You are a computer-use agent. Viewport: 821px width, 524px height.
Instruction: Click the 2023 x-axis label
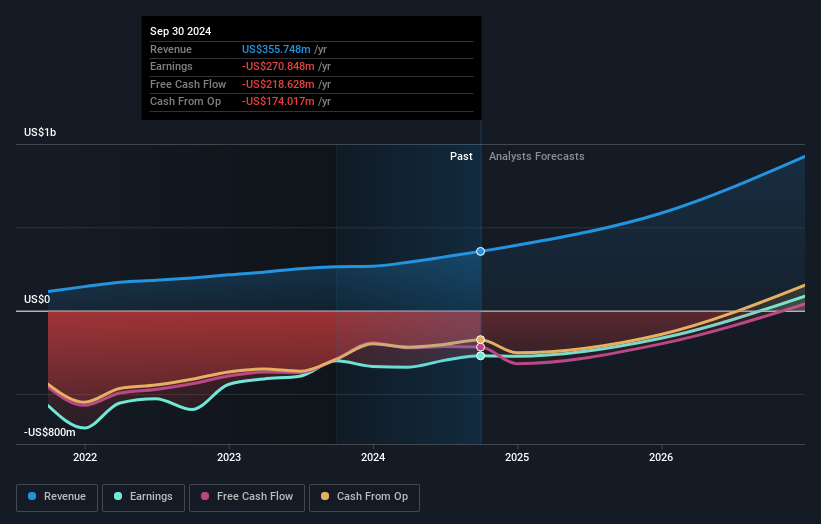tap(229, 458)
